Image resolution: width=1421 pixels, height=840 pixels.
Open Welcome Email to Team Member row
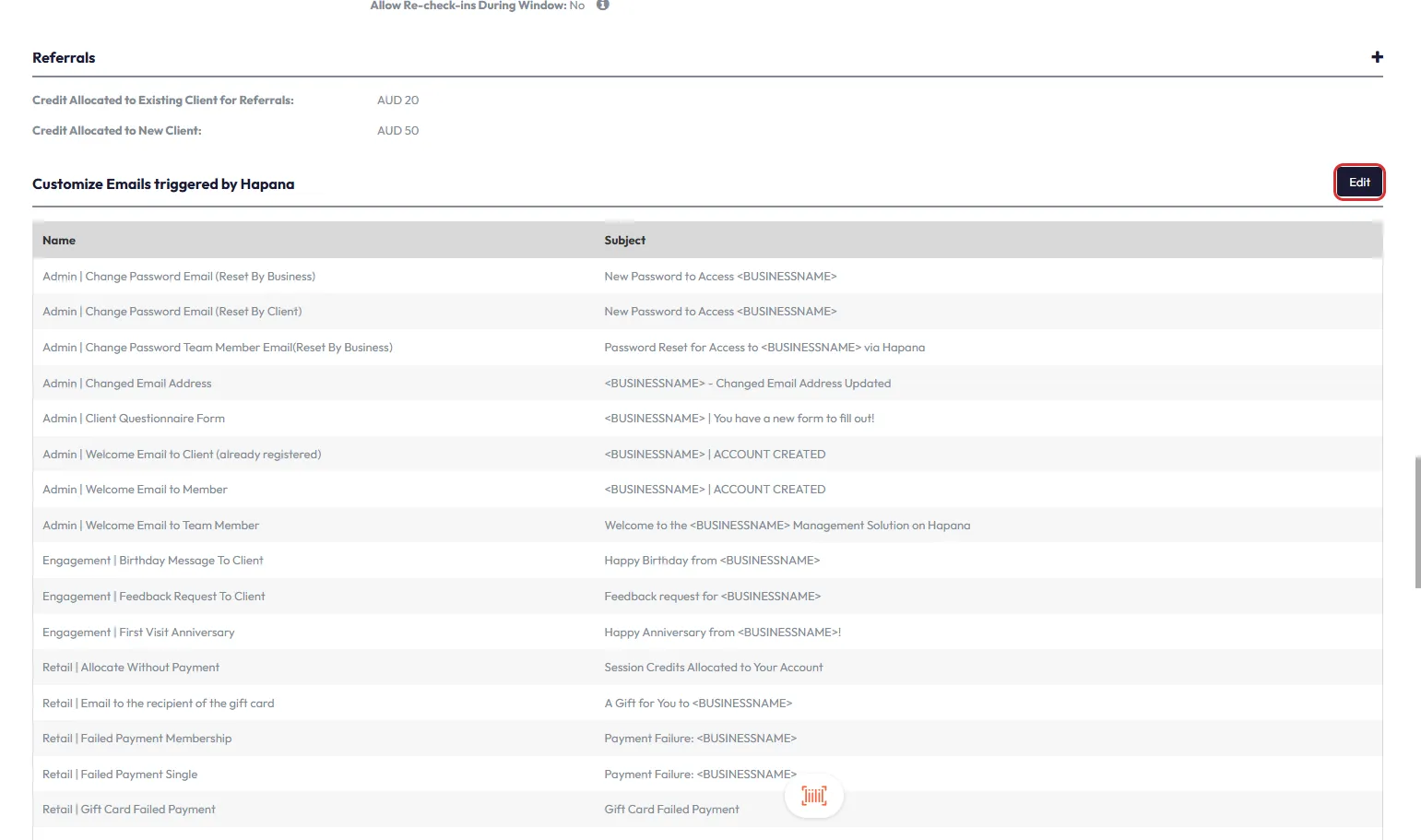tap(150, 526)
